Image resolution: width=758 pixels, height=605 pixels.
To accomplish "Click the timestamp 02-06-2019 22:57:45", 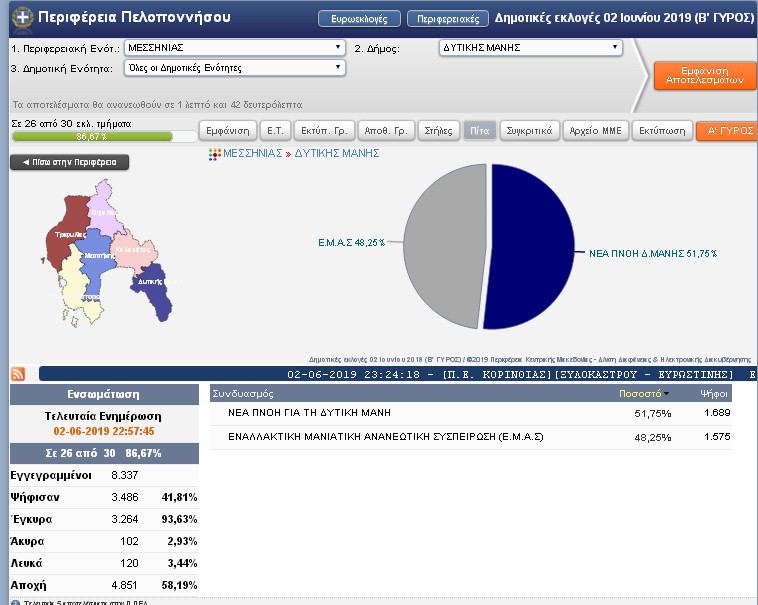I will 104,431.
